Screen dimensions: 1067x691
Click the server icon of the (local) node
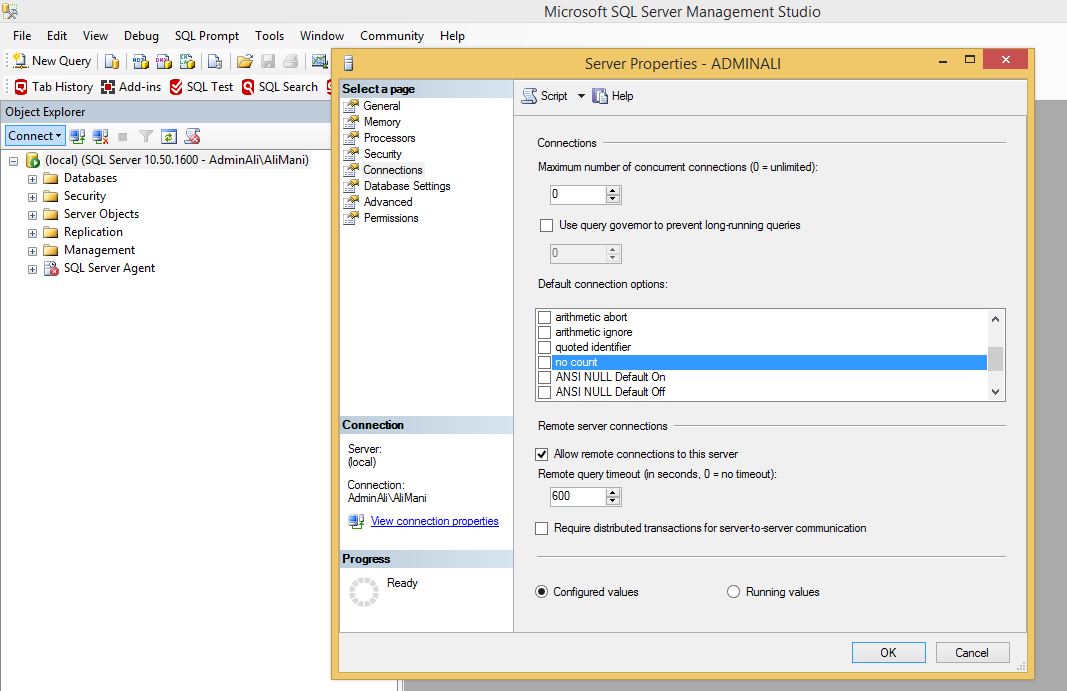click(33, 160)
